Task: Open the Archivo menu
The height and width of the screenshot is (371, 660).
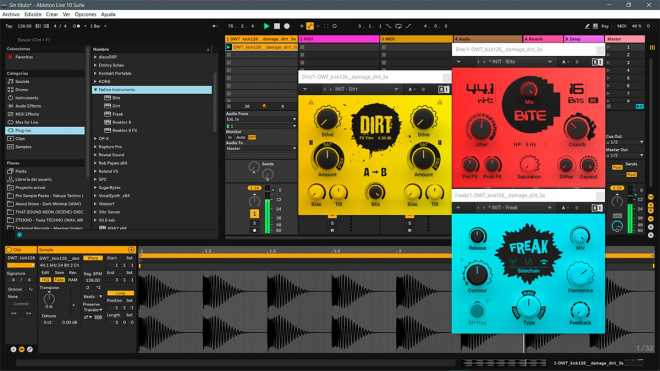Action: (11, 14)
